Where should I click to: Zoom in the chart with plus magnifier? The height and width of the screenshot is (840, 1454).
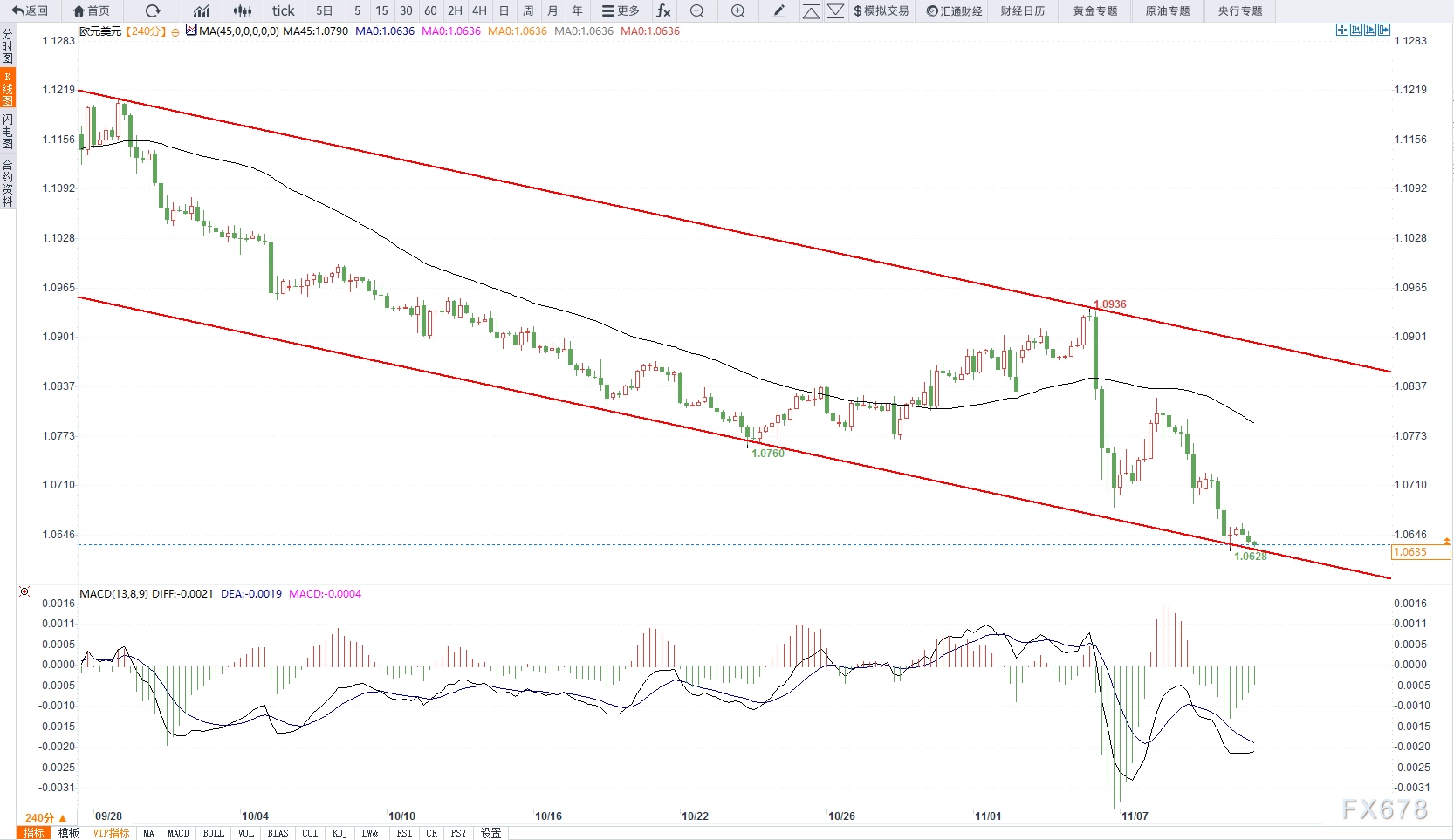[737, 11]
